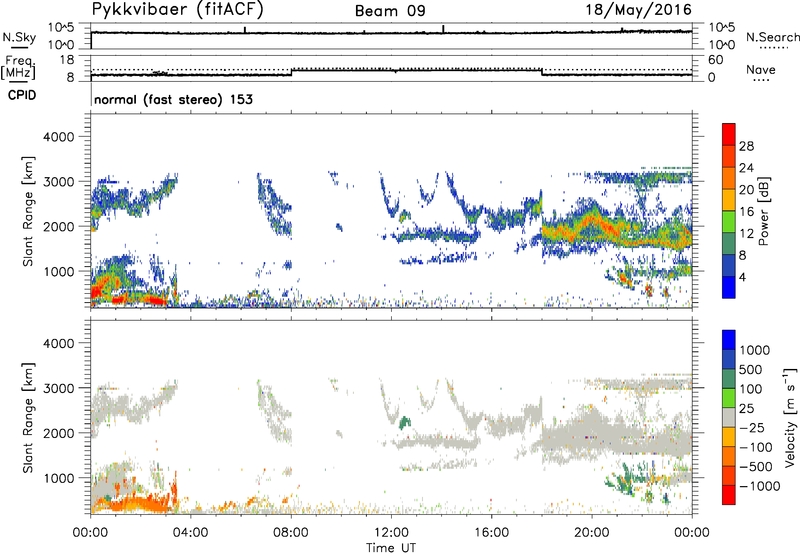Click the 16 value on power scale

coord(746,212)
